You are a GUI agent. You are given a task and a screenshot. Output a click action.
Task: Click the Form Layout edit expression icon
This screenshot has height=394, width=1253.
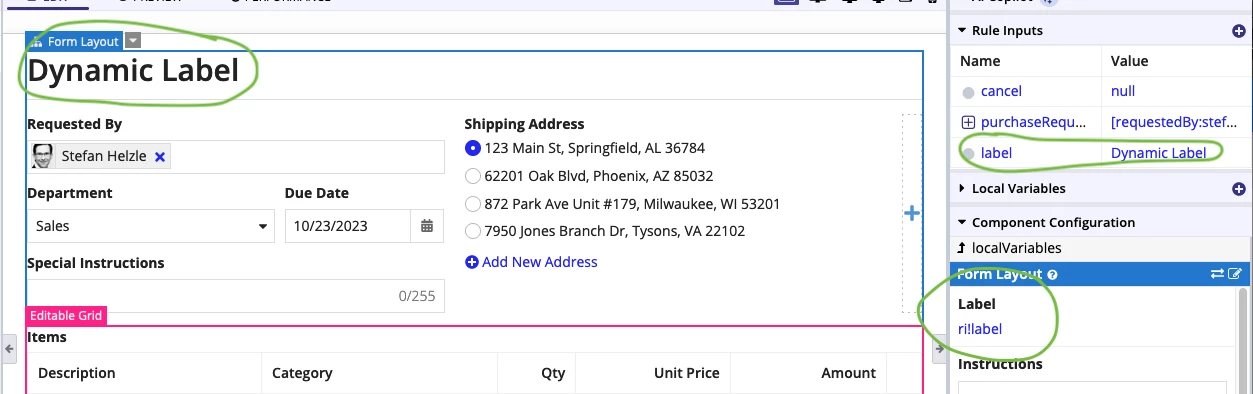coord(1235,274)
